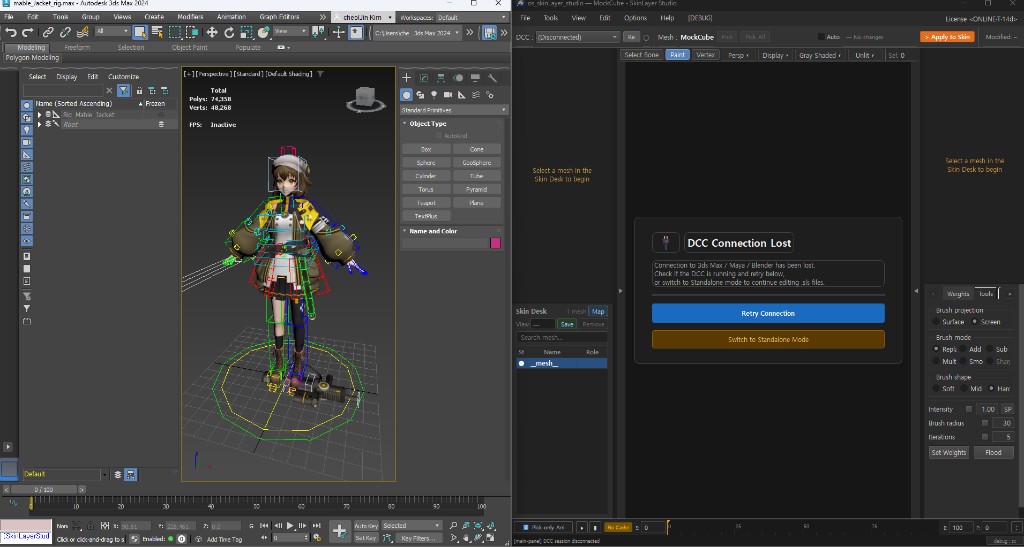Tick the Intensity checkbox
Screen dimensions: 1024x547
[x=968, y=409]
